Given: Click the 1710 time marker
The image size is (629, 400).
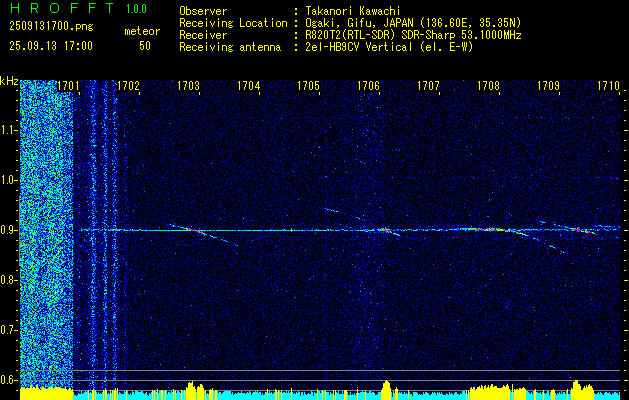Looking at the screenshot, I should tap(609, 86).
